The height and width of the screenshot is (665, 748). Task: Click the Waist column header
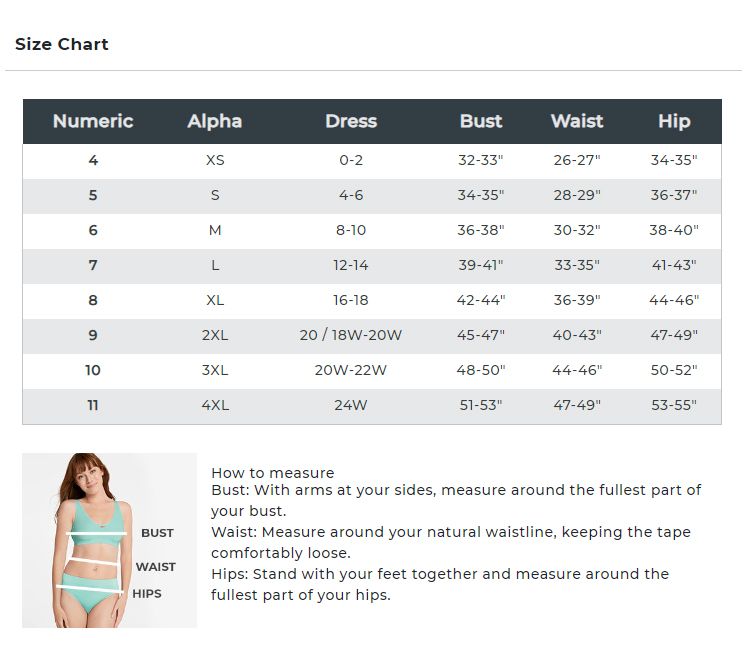pyautogui.click(x=577, y=121)
